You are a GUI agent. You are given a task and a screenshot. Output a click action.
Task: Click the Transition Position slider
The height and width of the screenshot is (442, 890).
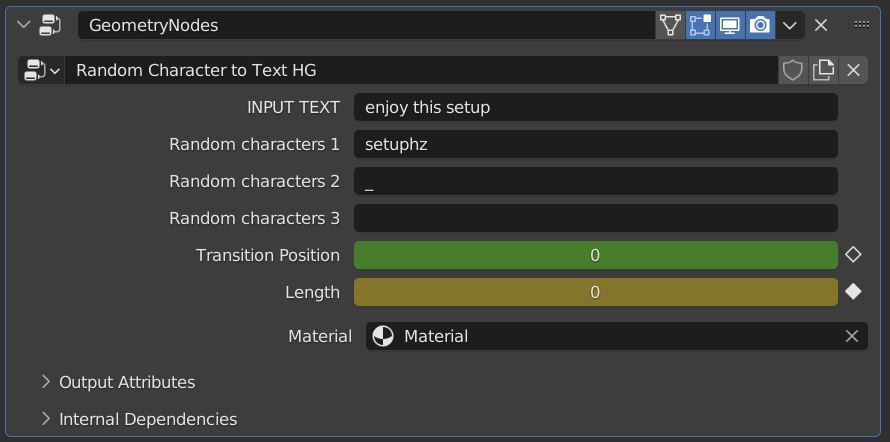[x=595, y=255]
